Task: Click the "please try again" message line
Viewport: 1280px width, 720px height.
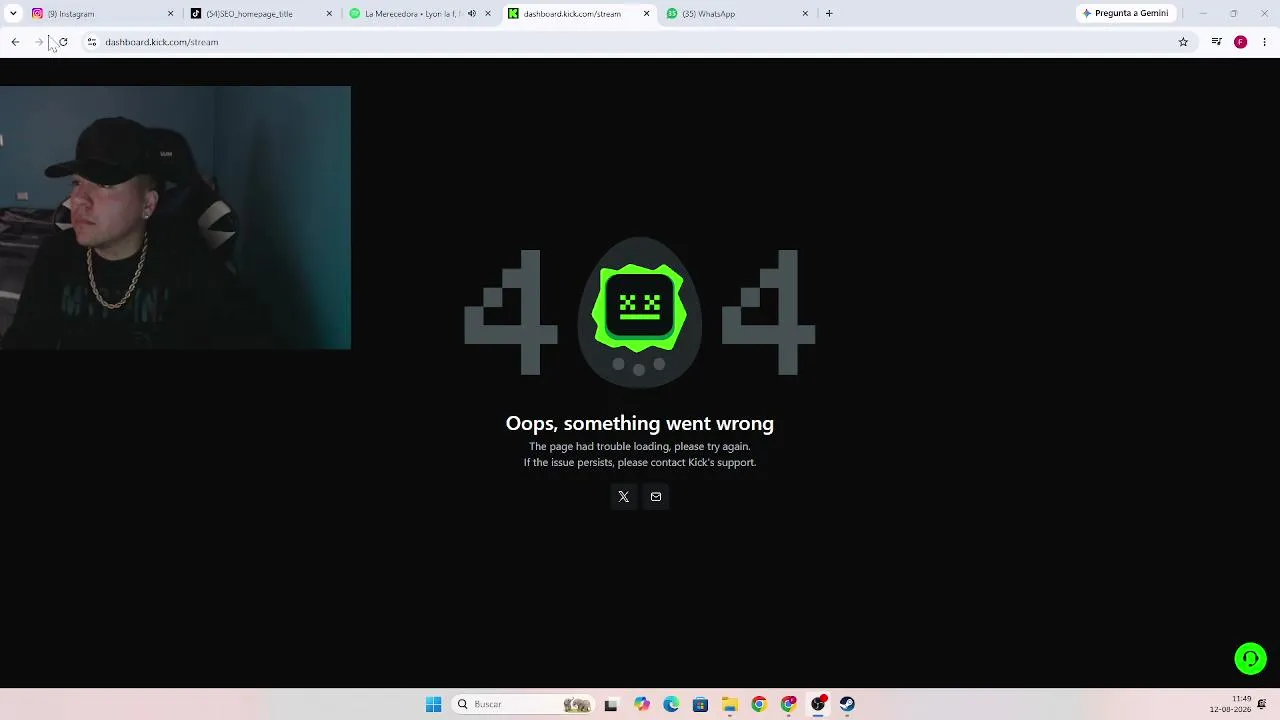Action: click(x=640, y=446)
